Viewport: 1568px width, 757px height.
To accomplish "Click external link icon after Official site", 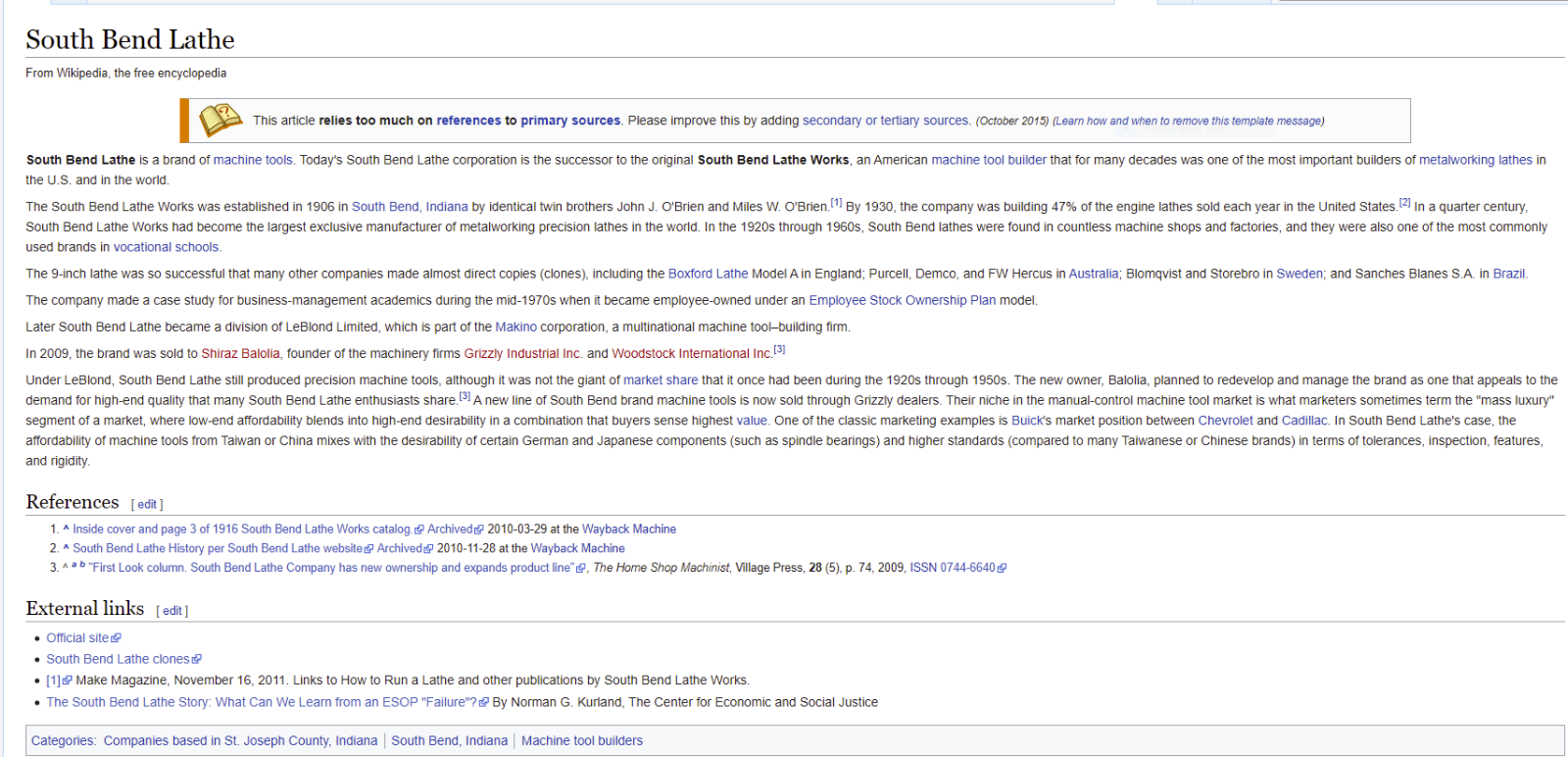I will pyautogui.click(x=117, y=638).
